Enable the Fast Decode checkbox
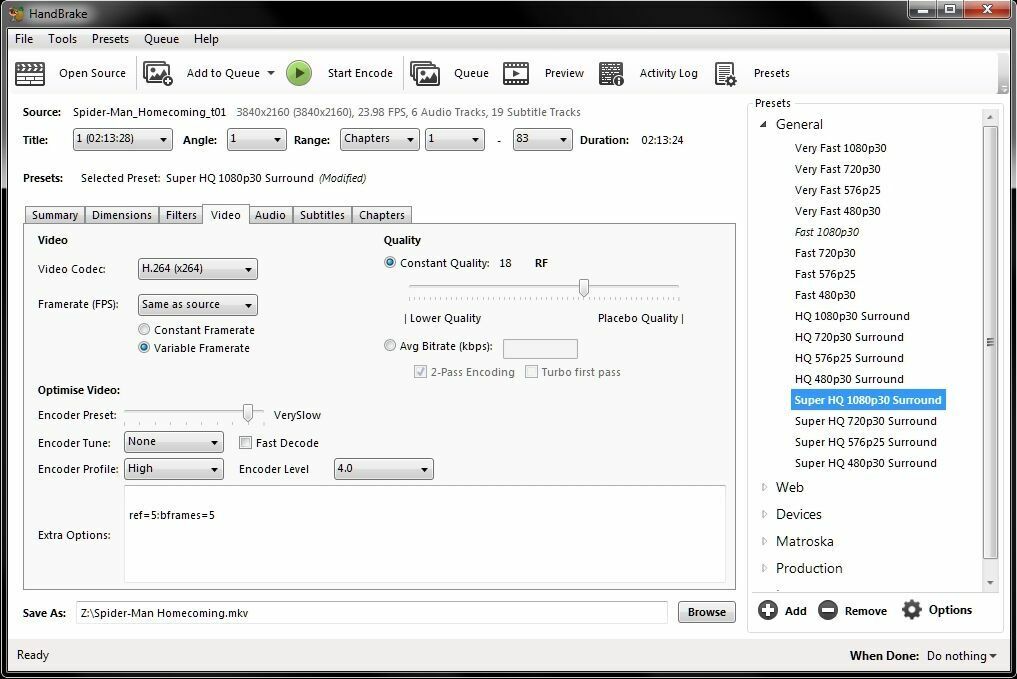Screen dimensions: 1017x679 (245, 442)
